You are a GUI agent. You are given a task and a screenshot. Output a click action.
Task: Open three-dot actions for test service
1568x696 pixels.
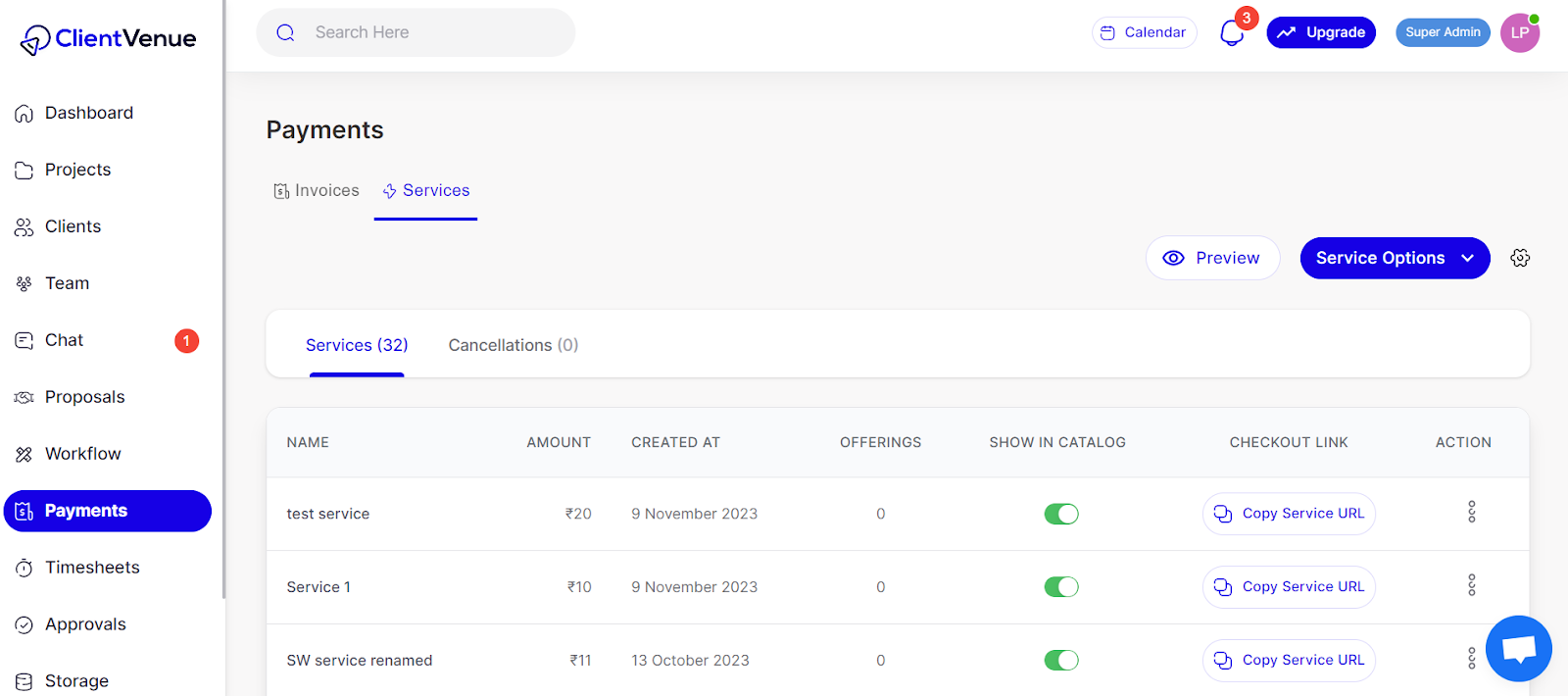[1471, 512]
